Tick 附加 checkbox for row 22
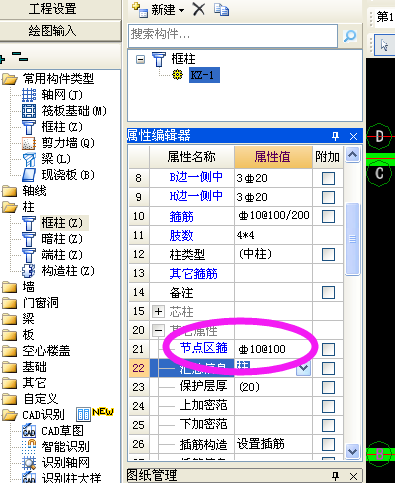This screenshot has height=483, width=395. coord(328,368)
